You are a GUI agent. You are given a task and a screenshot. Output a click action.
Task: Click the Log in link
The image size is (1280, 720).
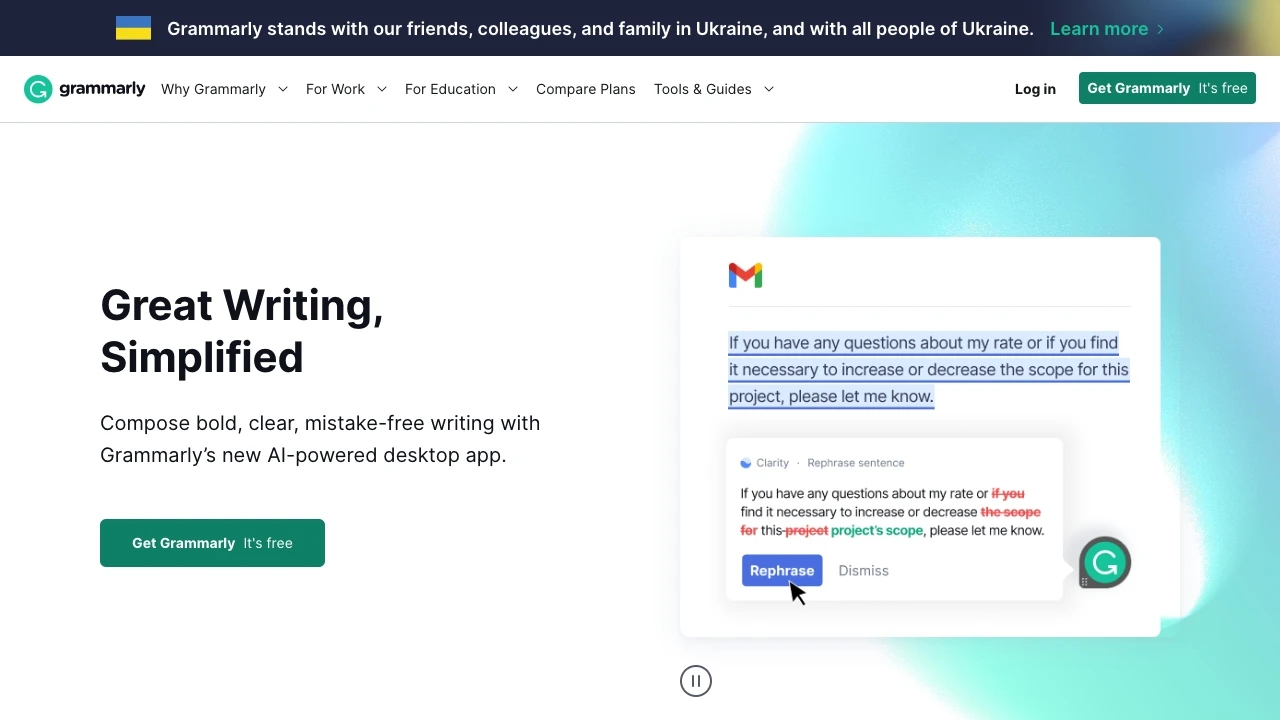click(1035, 89)
